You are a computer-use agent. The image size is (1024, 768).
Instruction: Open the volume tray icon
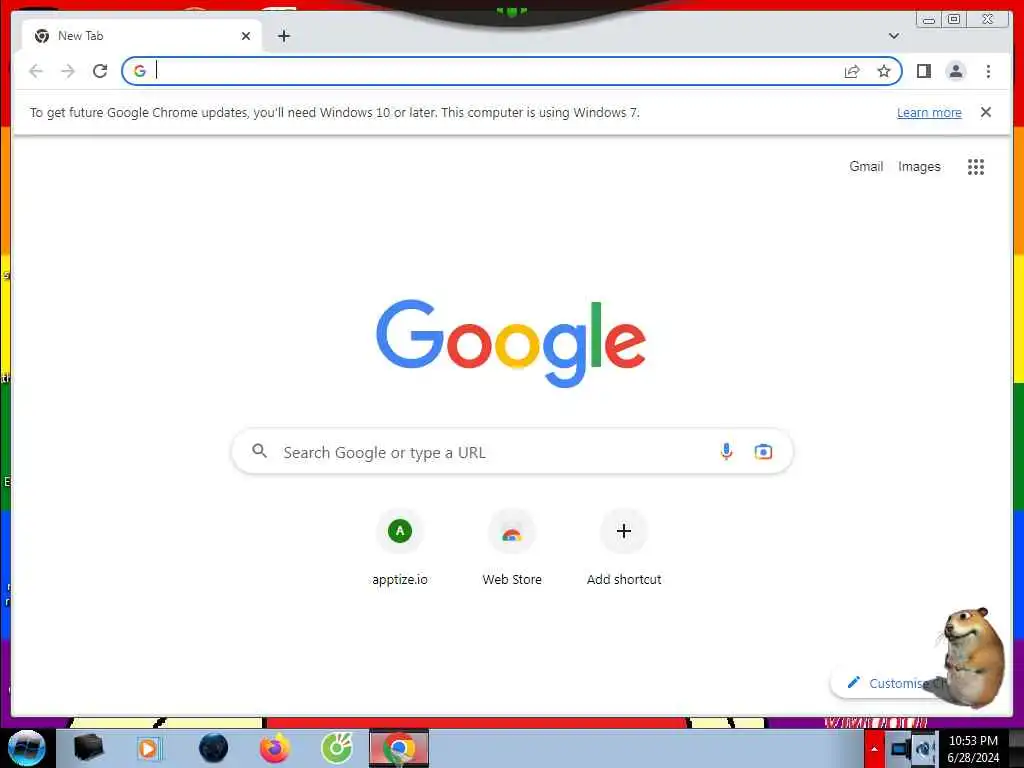click(925, 749)
